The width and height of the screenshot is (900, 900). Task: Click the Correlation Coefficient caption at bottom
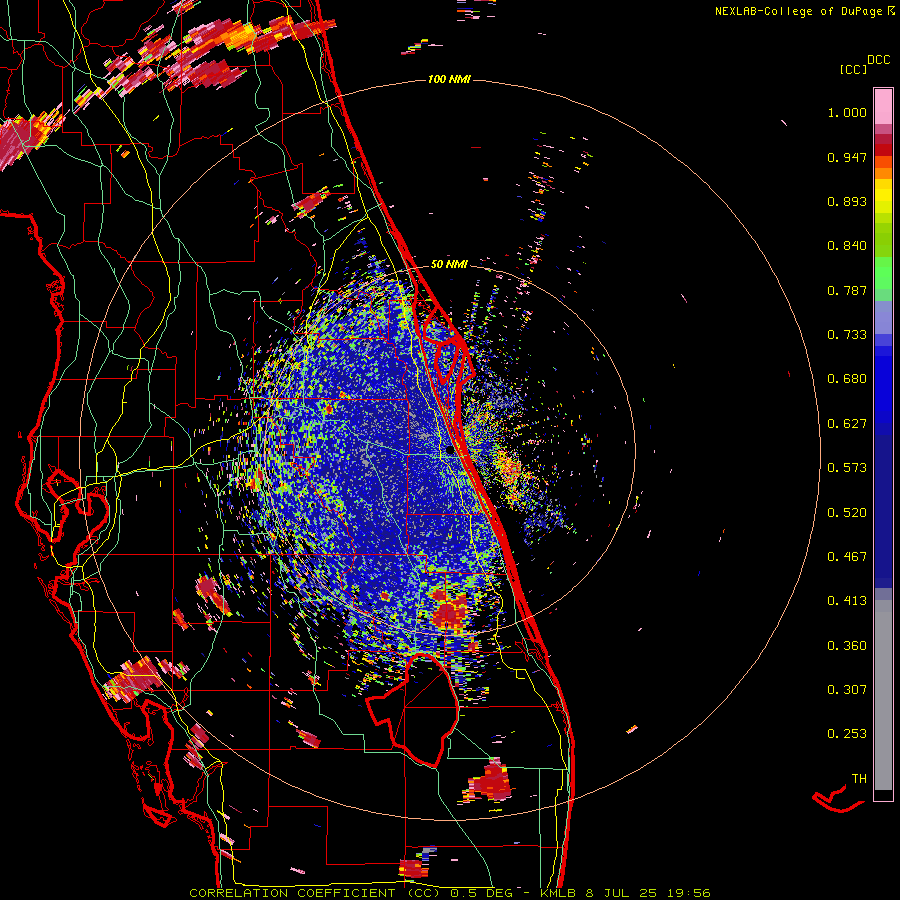449,893
